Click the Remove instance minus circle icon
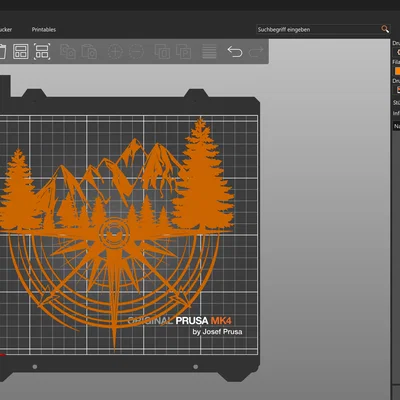The height and width of the screenshot is (400, 400). [x=136, y=52]
